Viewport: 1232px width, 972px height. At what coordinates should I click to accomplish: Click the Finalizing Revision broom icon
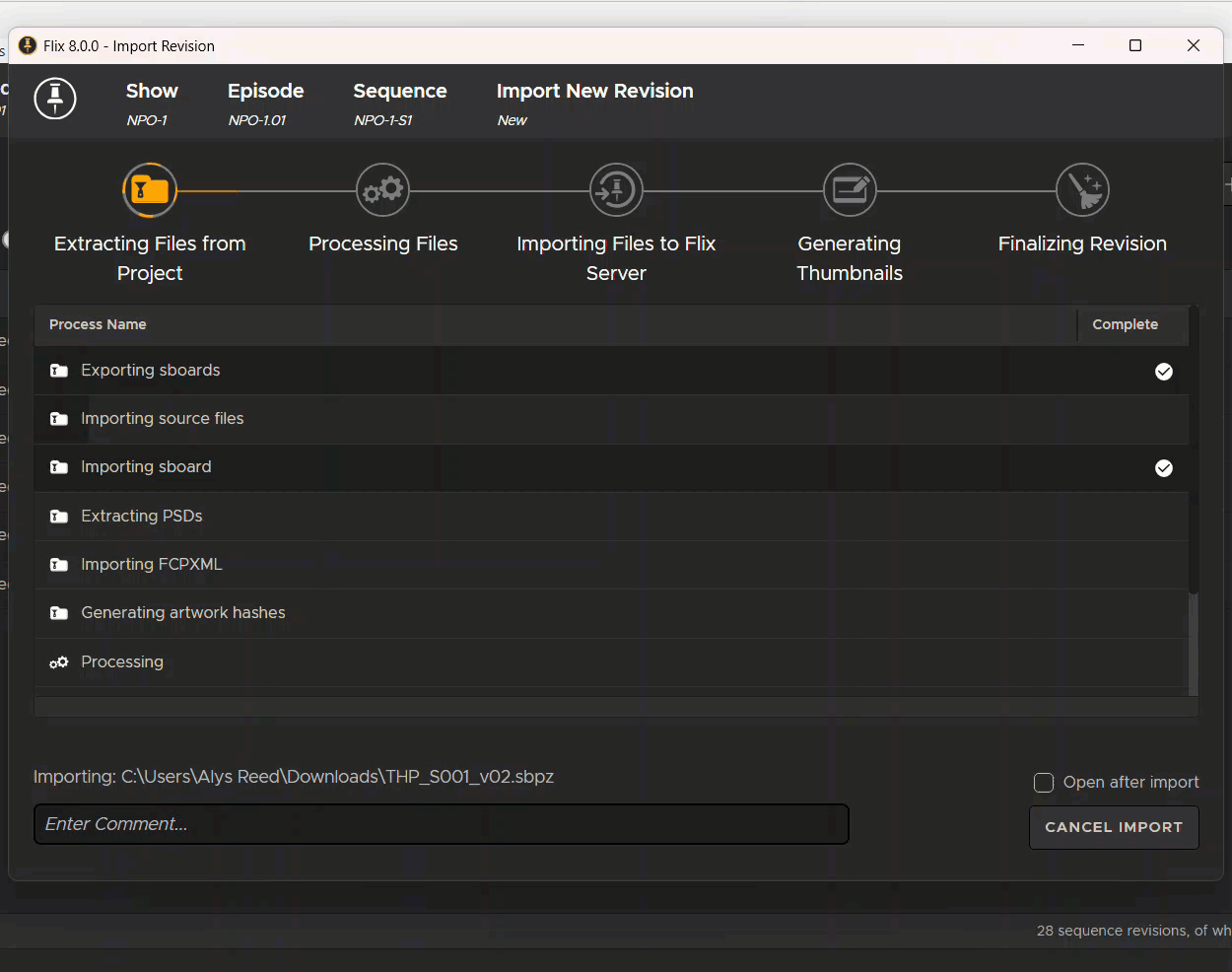(x=1082, y=190)
